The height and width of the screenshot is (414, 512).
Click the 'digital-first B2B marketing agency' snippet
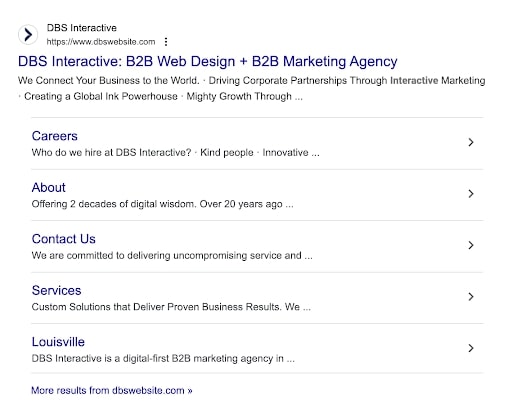pos(163,359)
